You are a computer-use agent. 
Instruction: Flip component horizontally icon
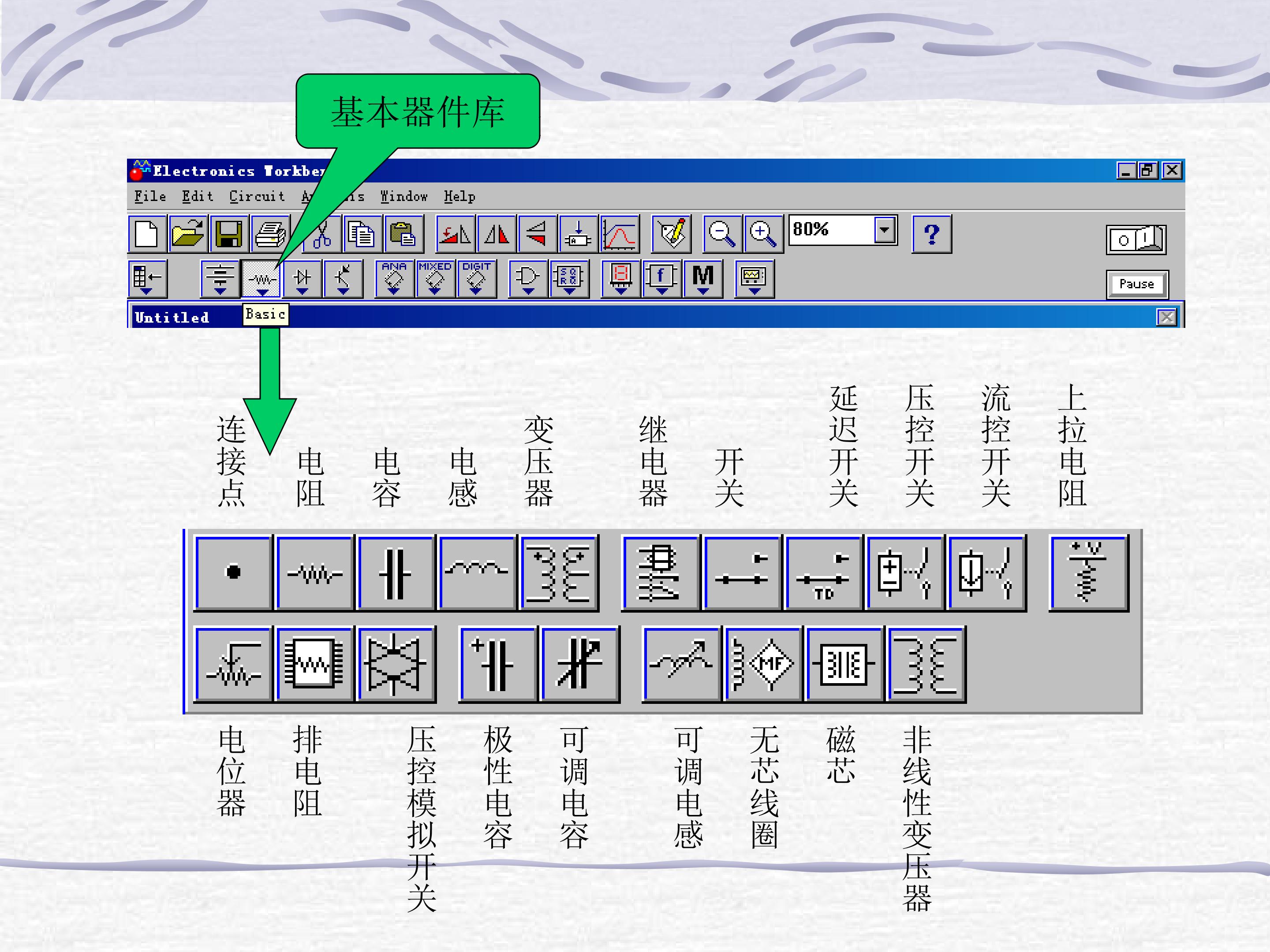(497, 234)
